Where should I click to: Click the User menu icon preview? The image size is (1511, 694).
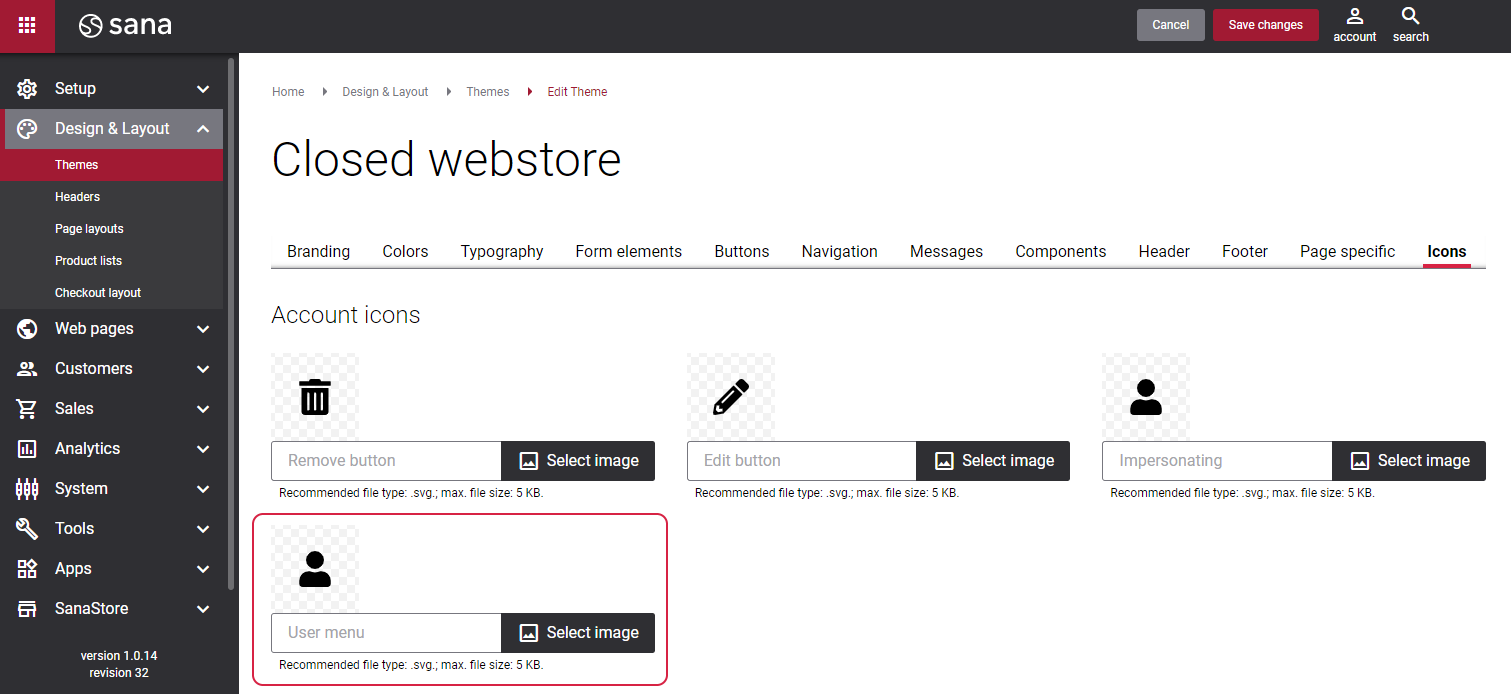coord(314,569)
